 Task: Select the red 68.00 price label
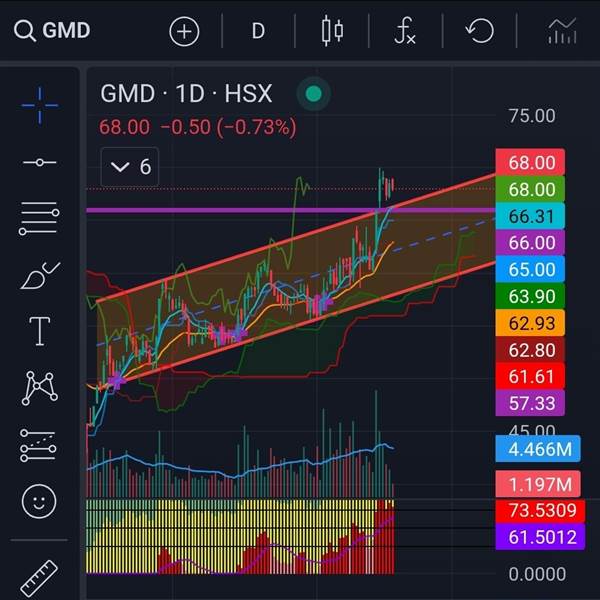click(x=530, y=163)
